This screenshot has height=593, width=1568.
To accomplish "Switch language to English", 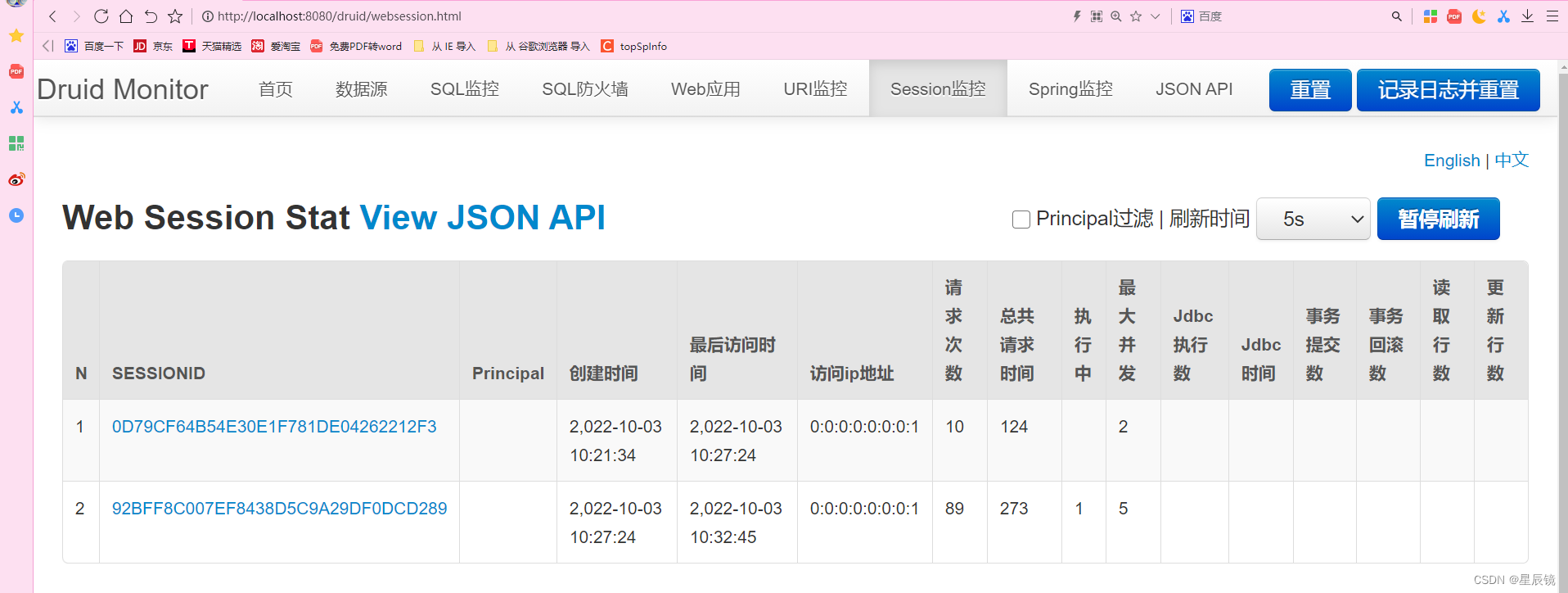I will click(x=1452, y=161).
